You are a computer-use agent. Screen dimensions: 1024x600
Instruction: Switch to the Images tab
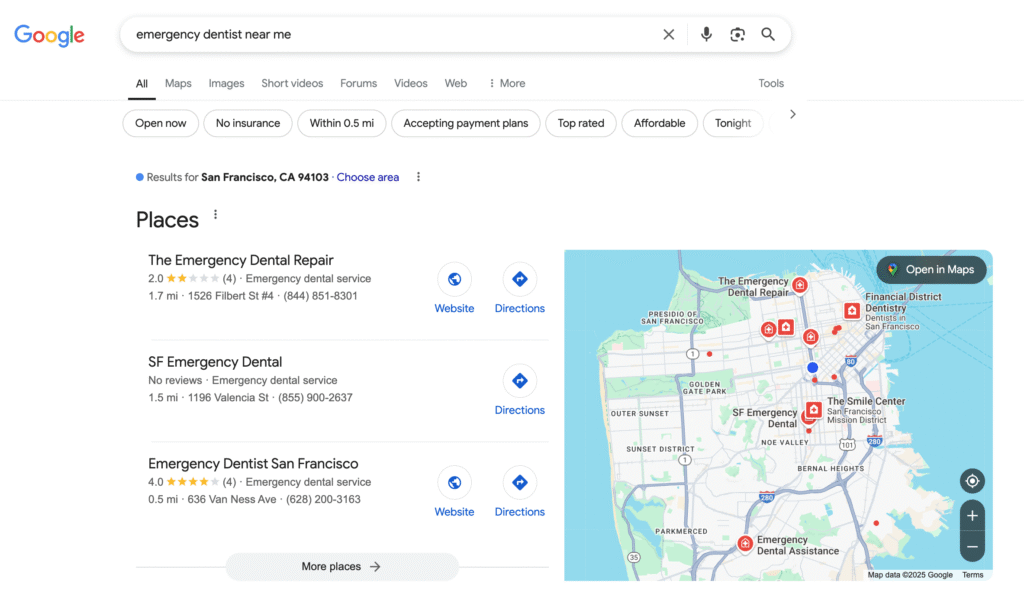(226, 83)
